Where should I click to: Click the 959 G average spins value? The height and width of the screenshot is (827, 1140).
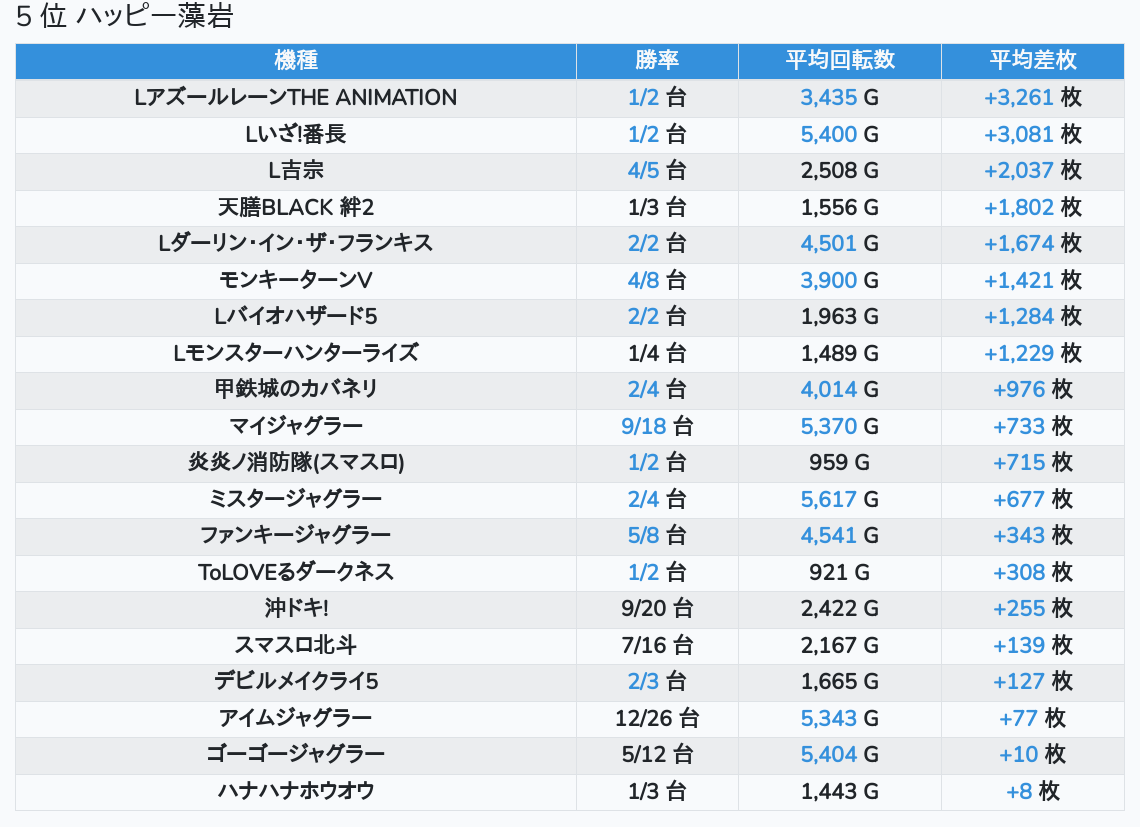840,463
